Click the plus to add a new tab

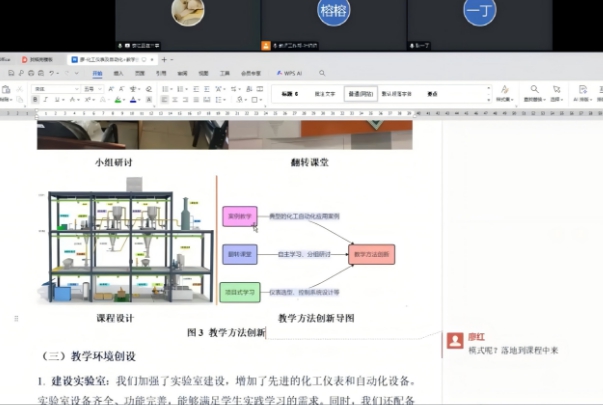[164, 60]
